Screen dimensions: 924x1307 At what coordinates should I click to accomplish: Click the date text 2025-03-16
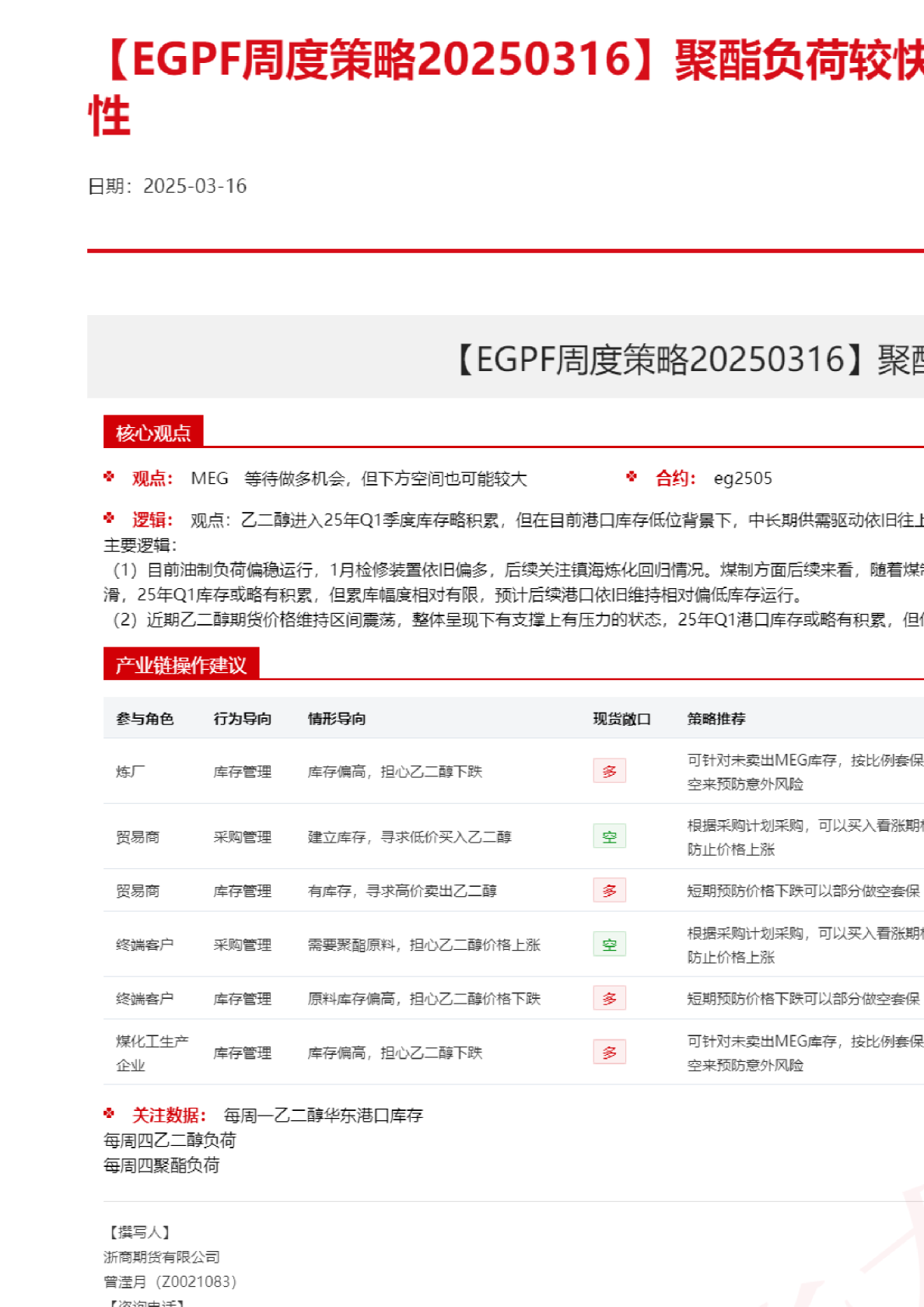(194, 186)
